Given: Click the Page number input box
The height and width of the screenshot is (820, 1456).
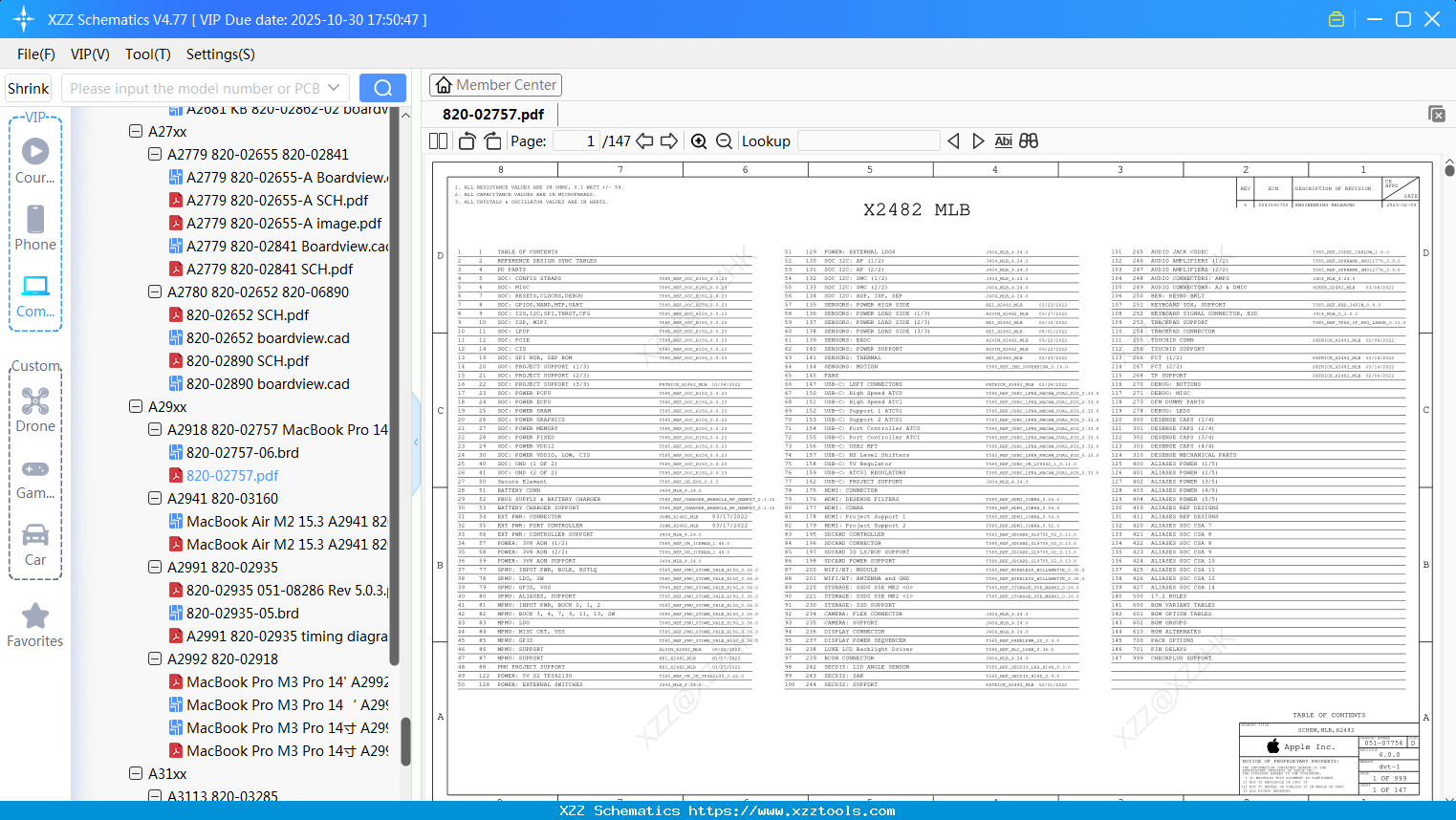Looking at the screenshot, I should 576,140.
